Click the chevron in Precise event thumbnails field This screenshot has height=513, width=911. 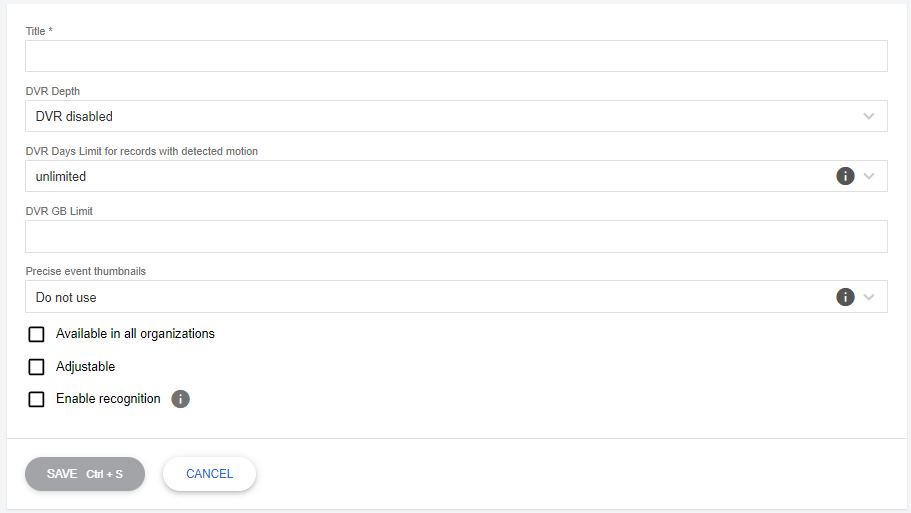pyautogui.click(x=869, y=297)
